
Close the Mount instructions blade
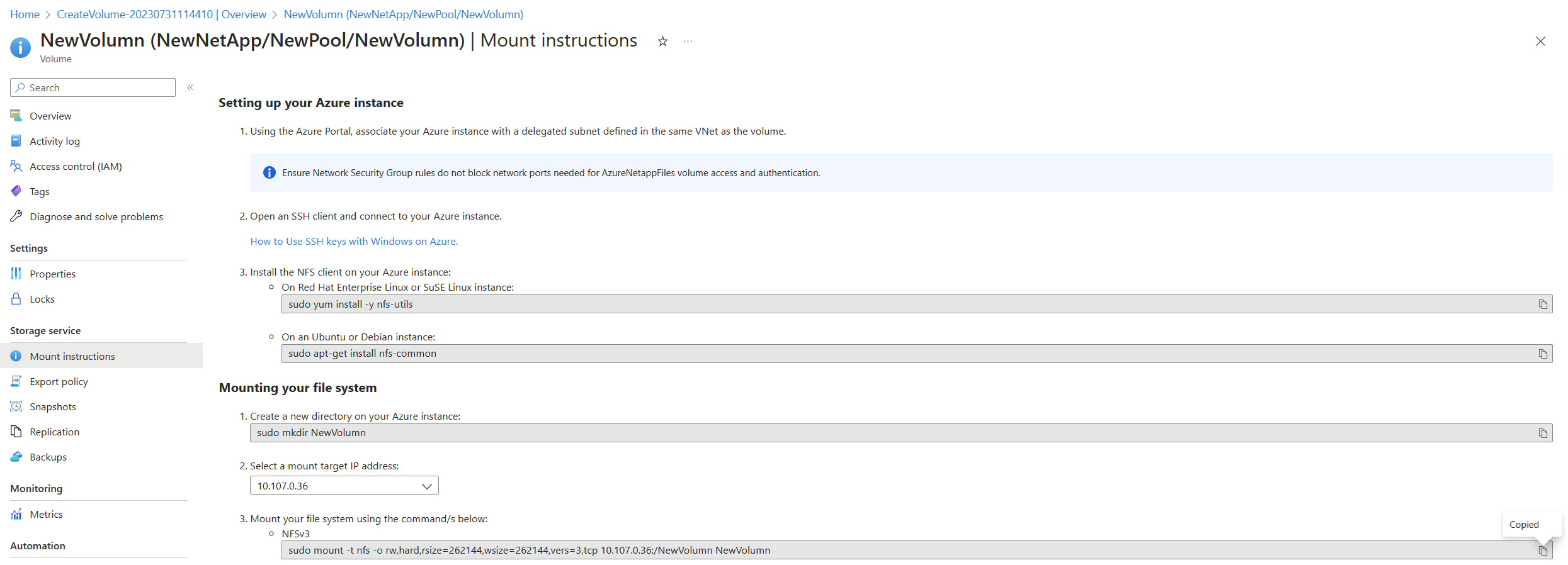coord(1540,42)
